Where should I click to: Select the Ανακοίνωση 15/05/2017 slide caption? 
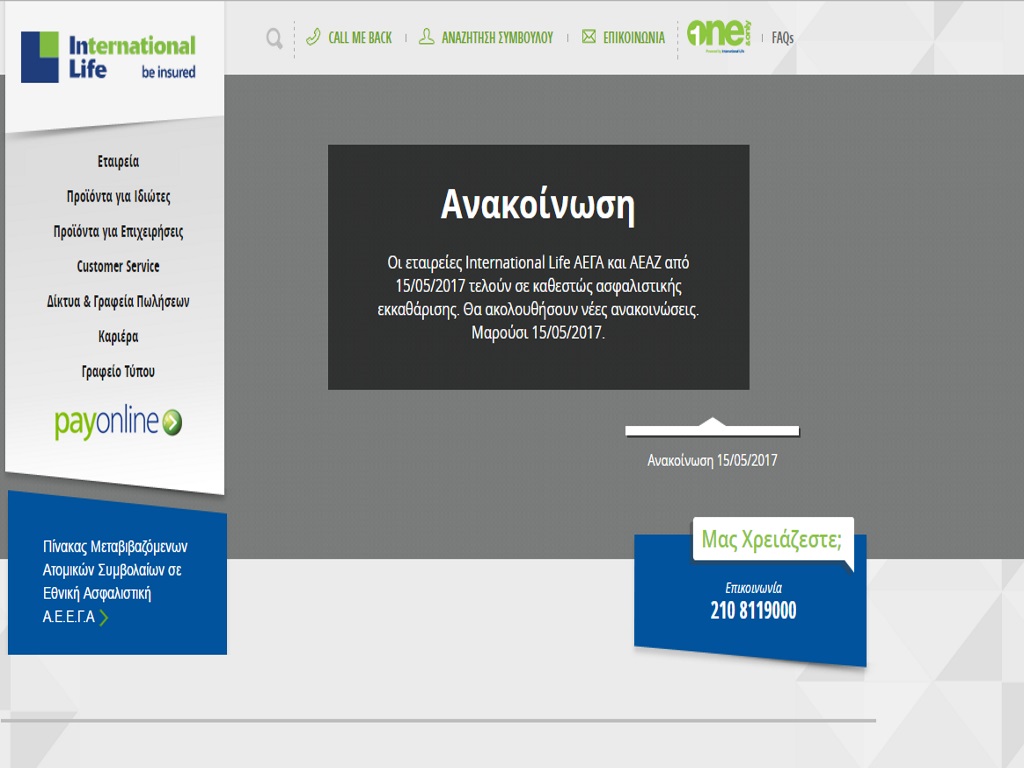coord(712,460)
